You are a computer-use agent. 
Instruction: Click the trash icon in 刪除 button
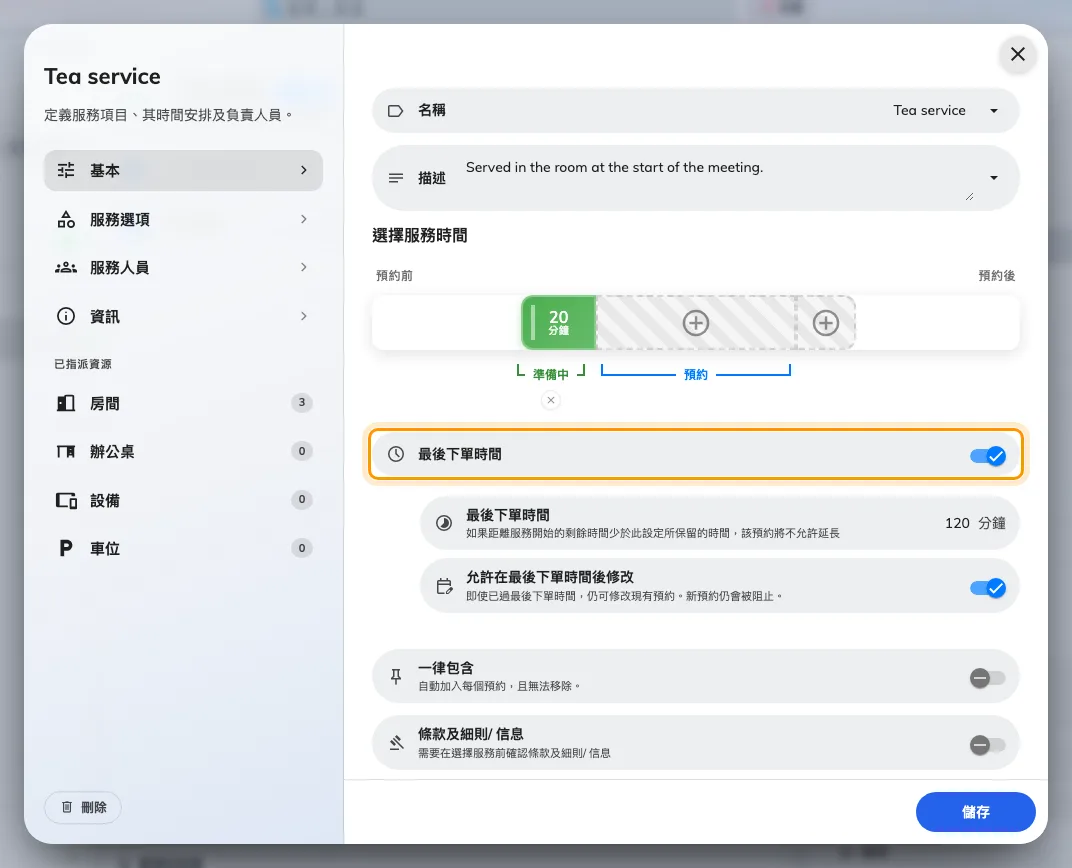point(66,807)
